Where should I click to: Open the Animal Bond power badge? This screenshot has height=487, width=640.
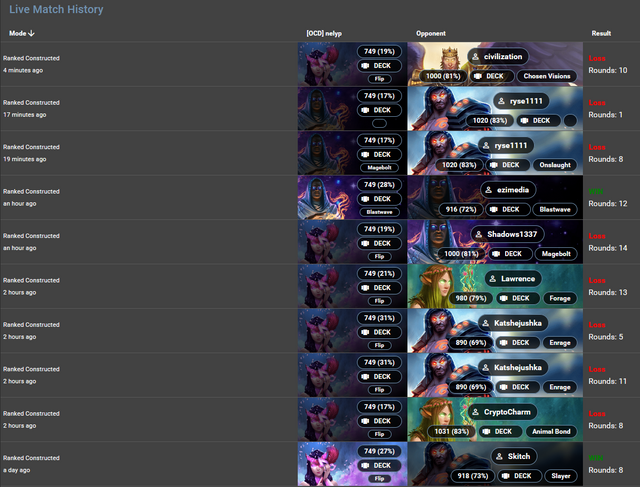click(551, 431)
